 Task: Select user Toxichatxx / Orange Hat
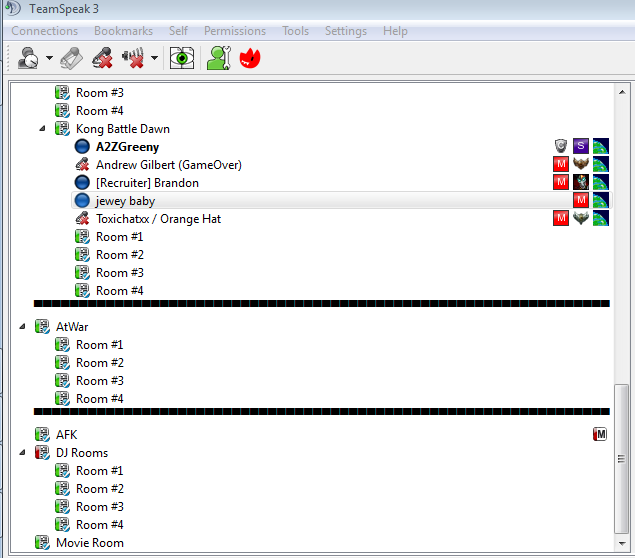tap(158, 219)
